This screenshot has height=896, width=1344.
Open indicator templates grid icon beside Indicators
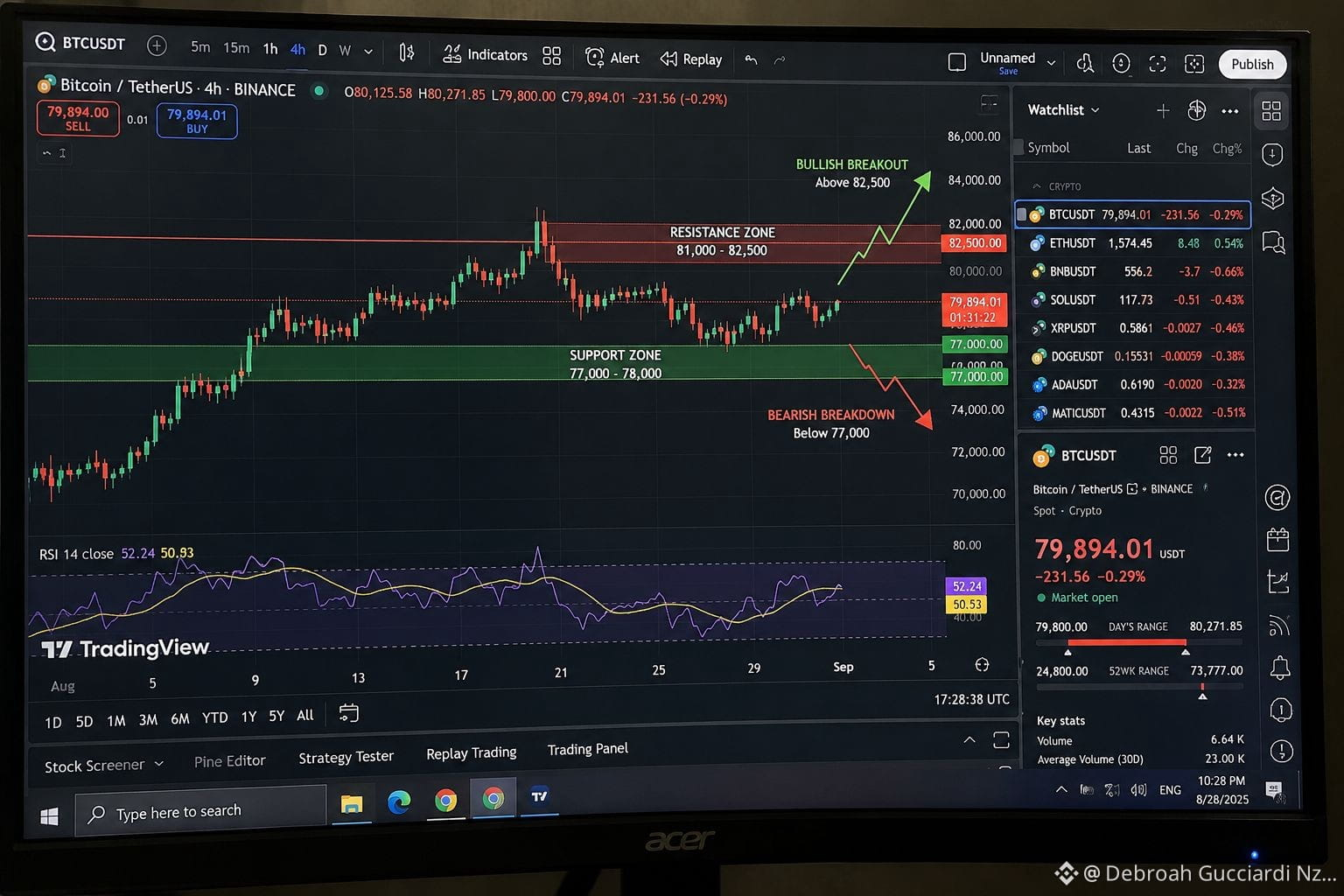[x=551, y=56]
